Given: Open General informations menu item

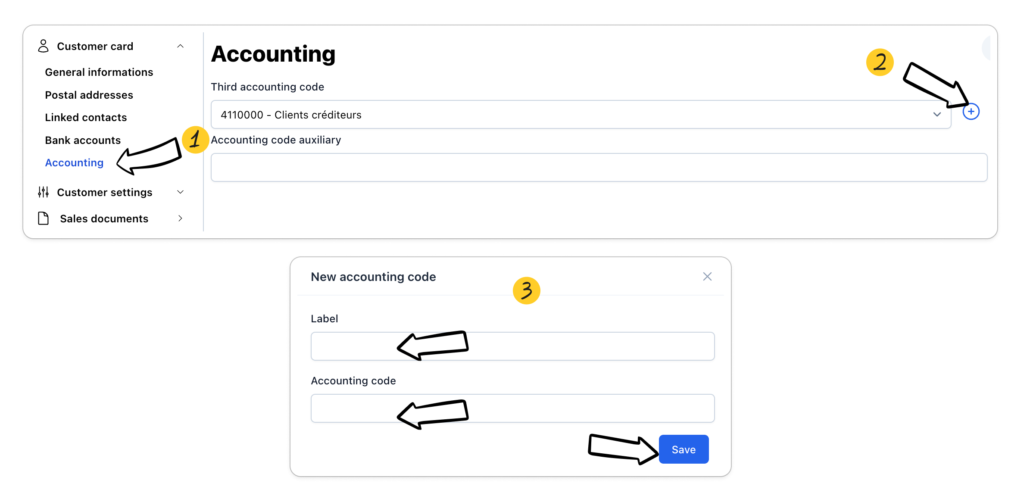Looking at the screenshot, I should (99, 72).
